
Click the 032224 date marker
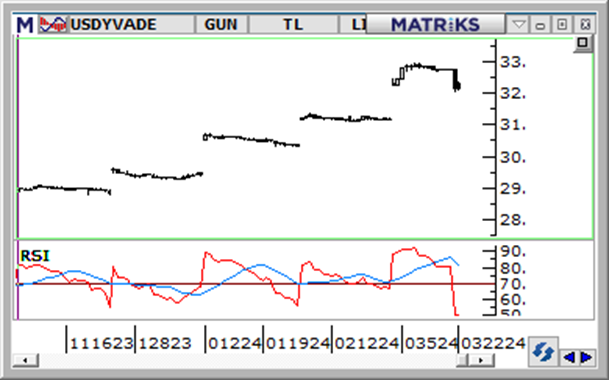coord(493,343)
